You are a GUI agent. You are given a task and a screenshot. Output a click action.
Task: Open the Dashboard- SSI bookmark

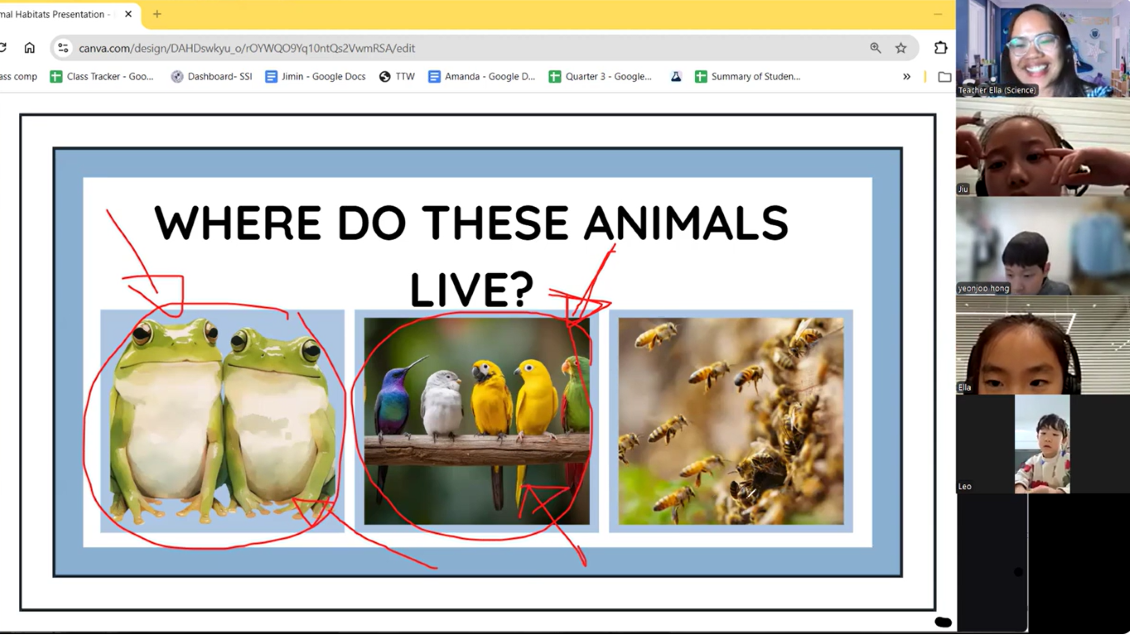click(x=211, y=77)
